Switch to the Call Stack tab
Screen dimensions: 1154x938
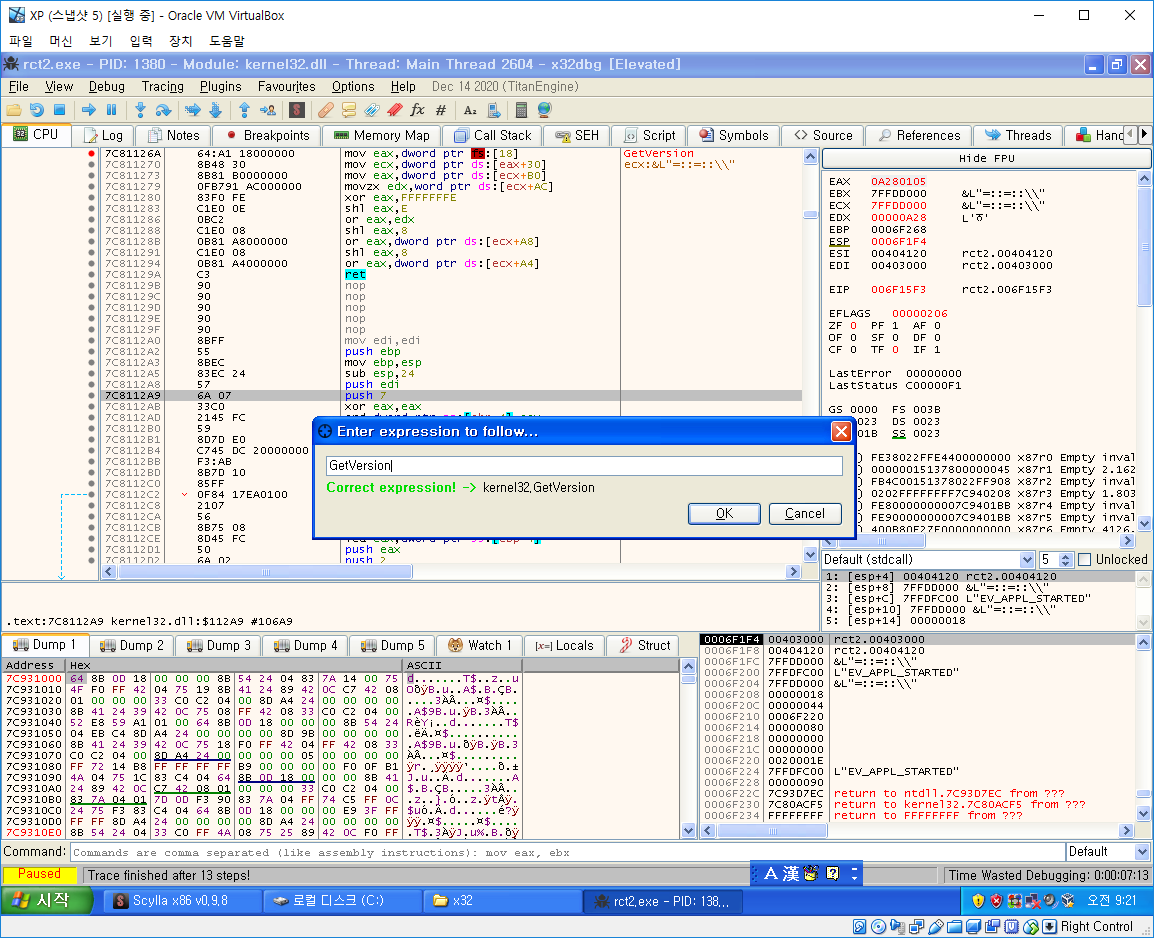coord(492,135)
